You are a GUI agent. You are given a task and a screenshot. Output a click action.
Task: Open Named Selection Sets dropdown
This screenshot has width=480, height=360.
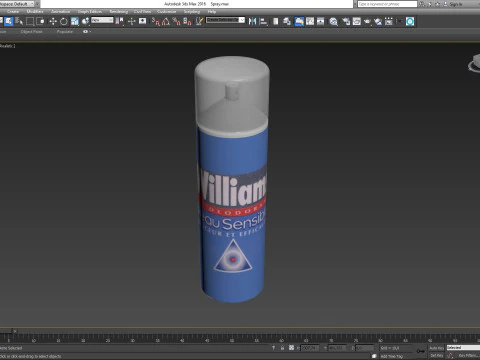pyautogui.click(x=225, y=20)
